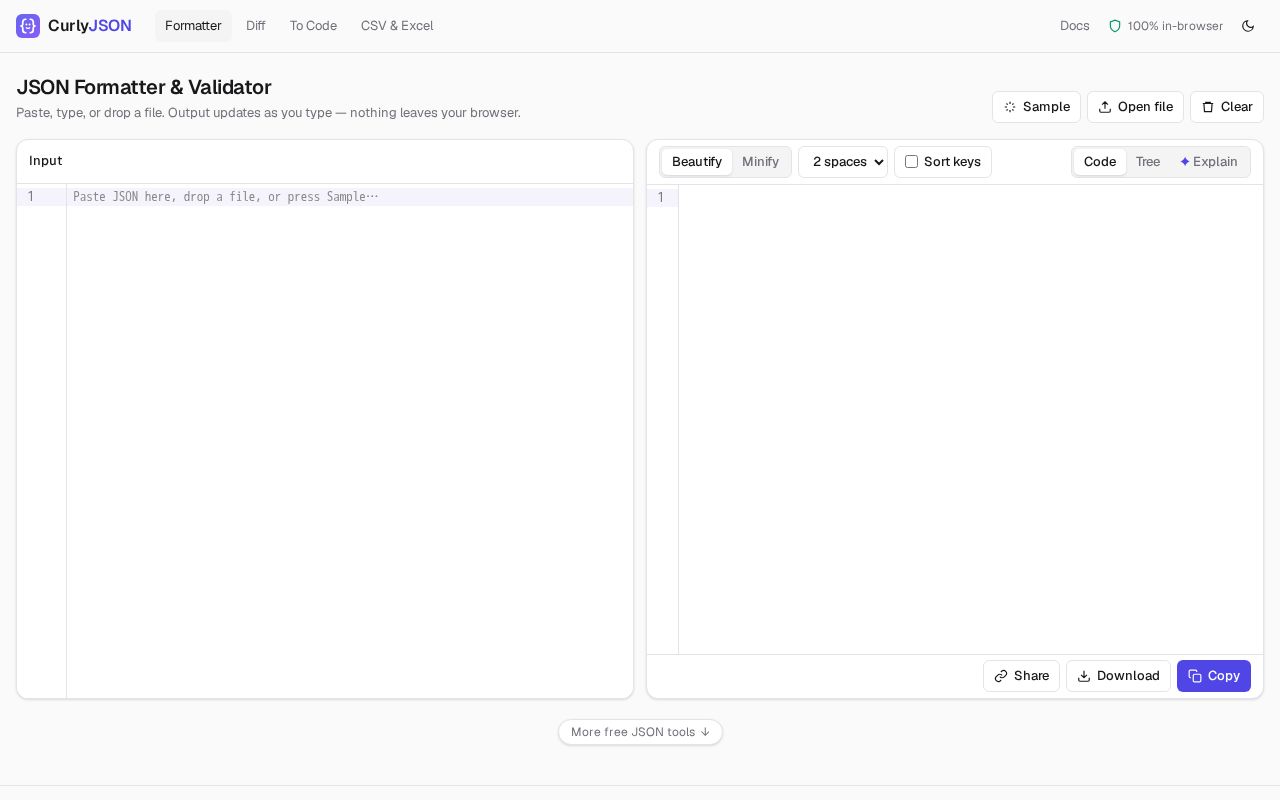Click into the JSON input editor

coord(350,441)
